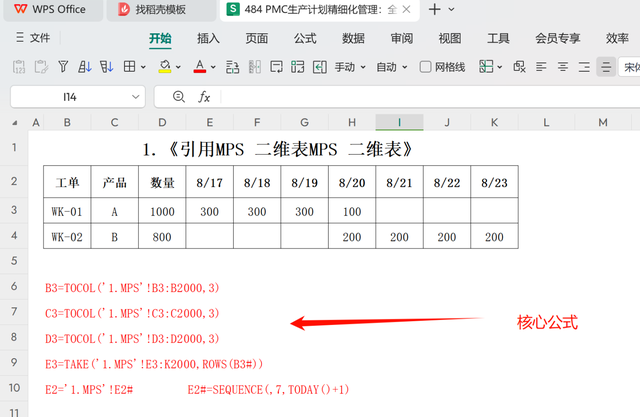
Task: Click the 核心公式 red label
Action: point(547,322)
